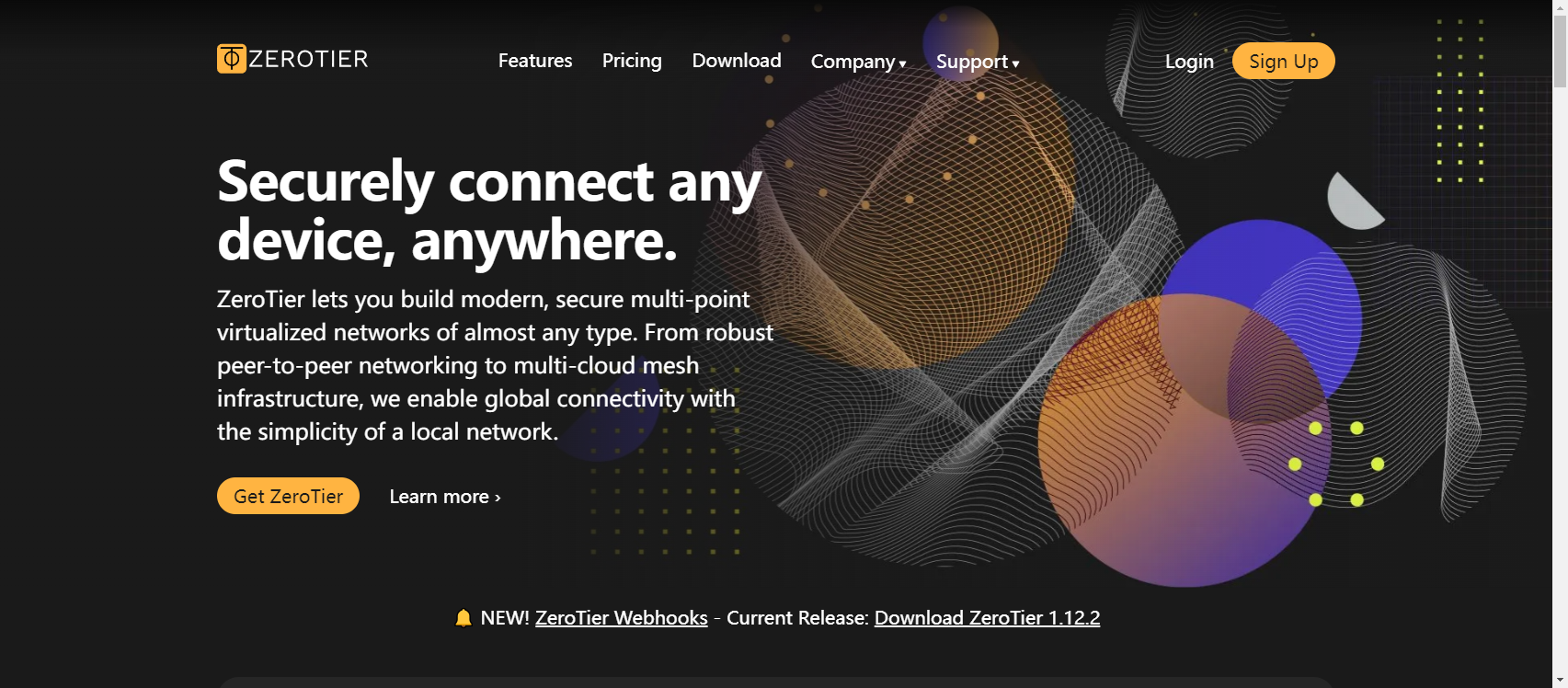Click the scrollbar down arrow

[1560, 682]
